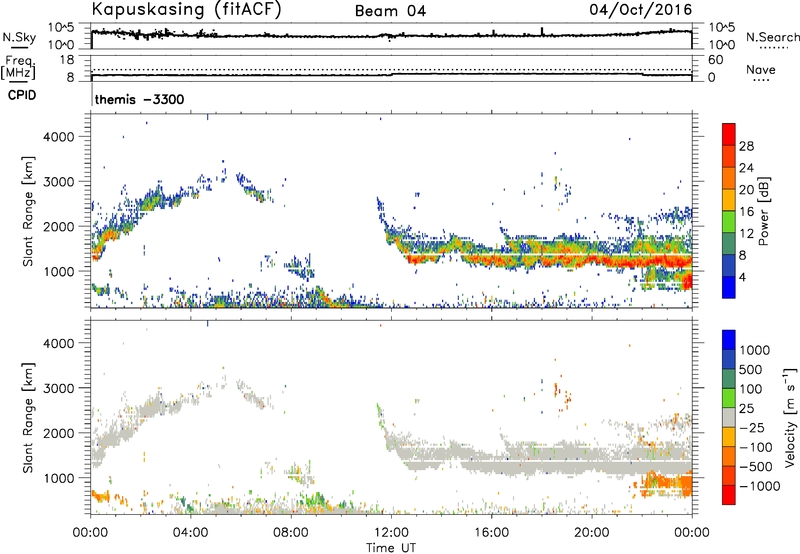
Task: Select the Power [dB] color bar title
Action: [764, 211]
